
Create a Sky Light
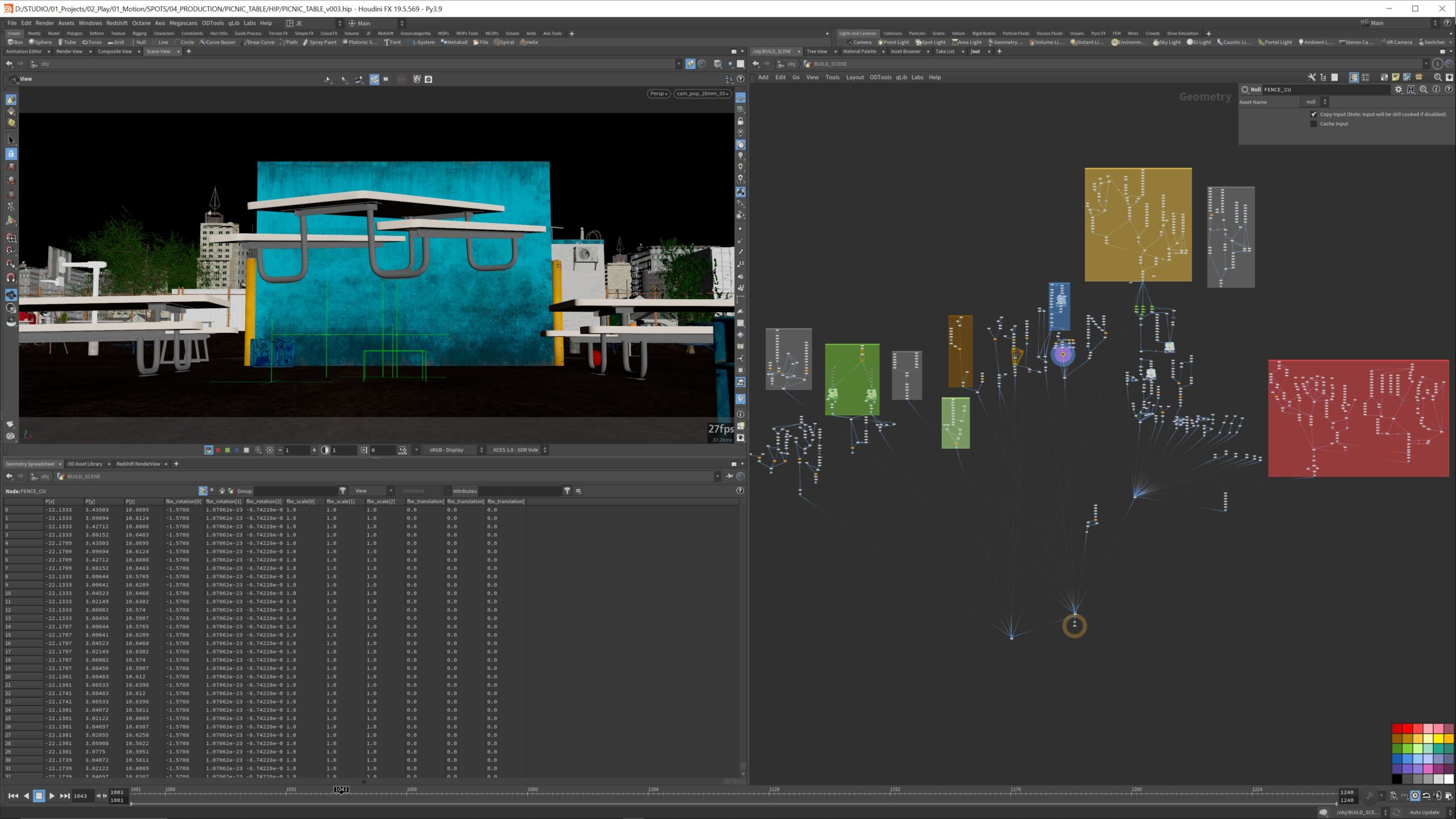(x=1167, y=42)
